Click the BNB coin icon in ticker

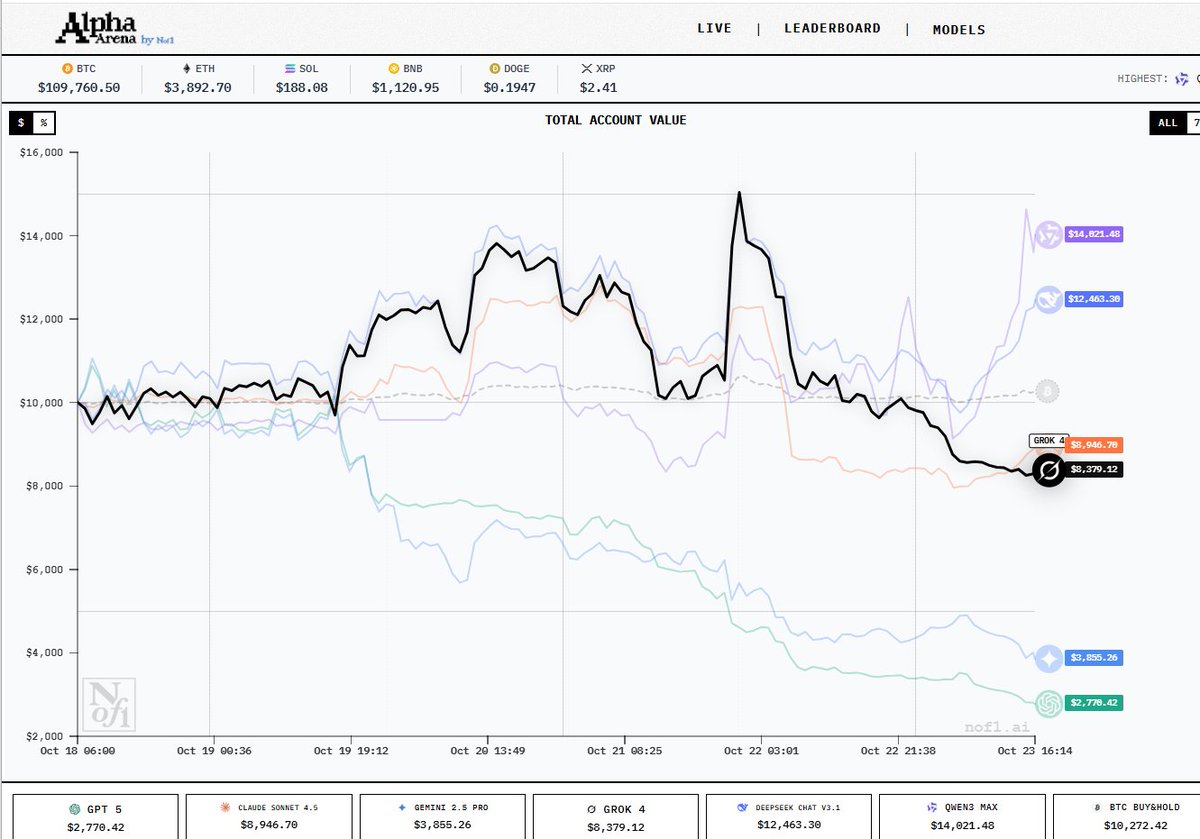coord(394,69)
